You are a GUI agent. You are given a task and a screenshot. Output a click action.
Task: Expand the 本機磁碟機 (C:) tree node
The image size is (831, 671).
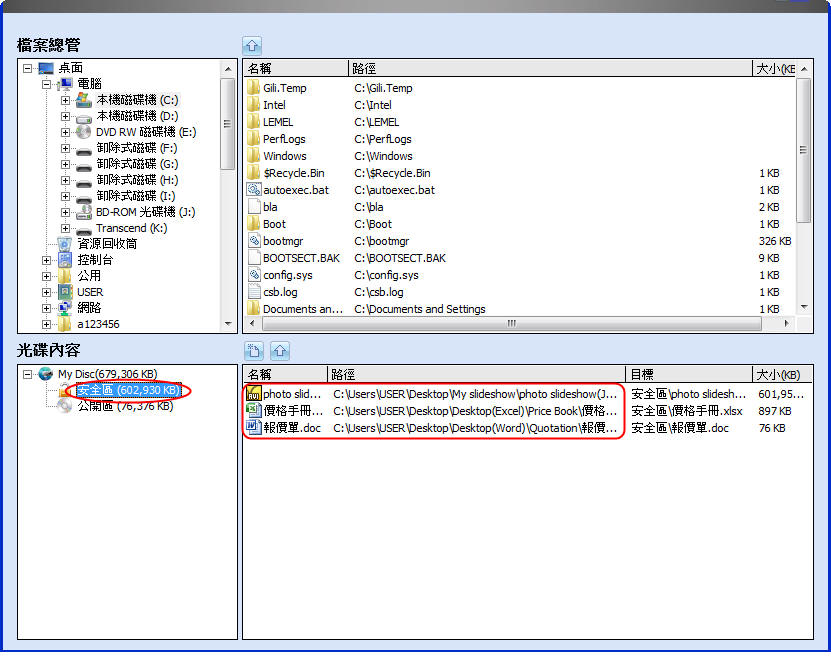pos(65,100)
